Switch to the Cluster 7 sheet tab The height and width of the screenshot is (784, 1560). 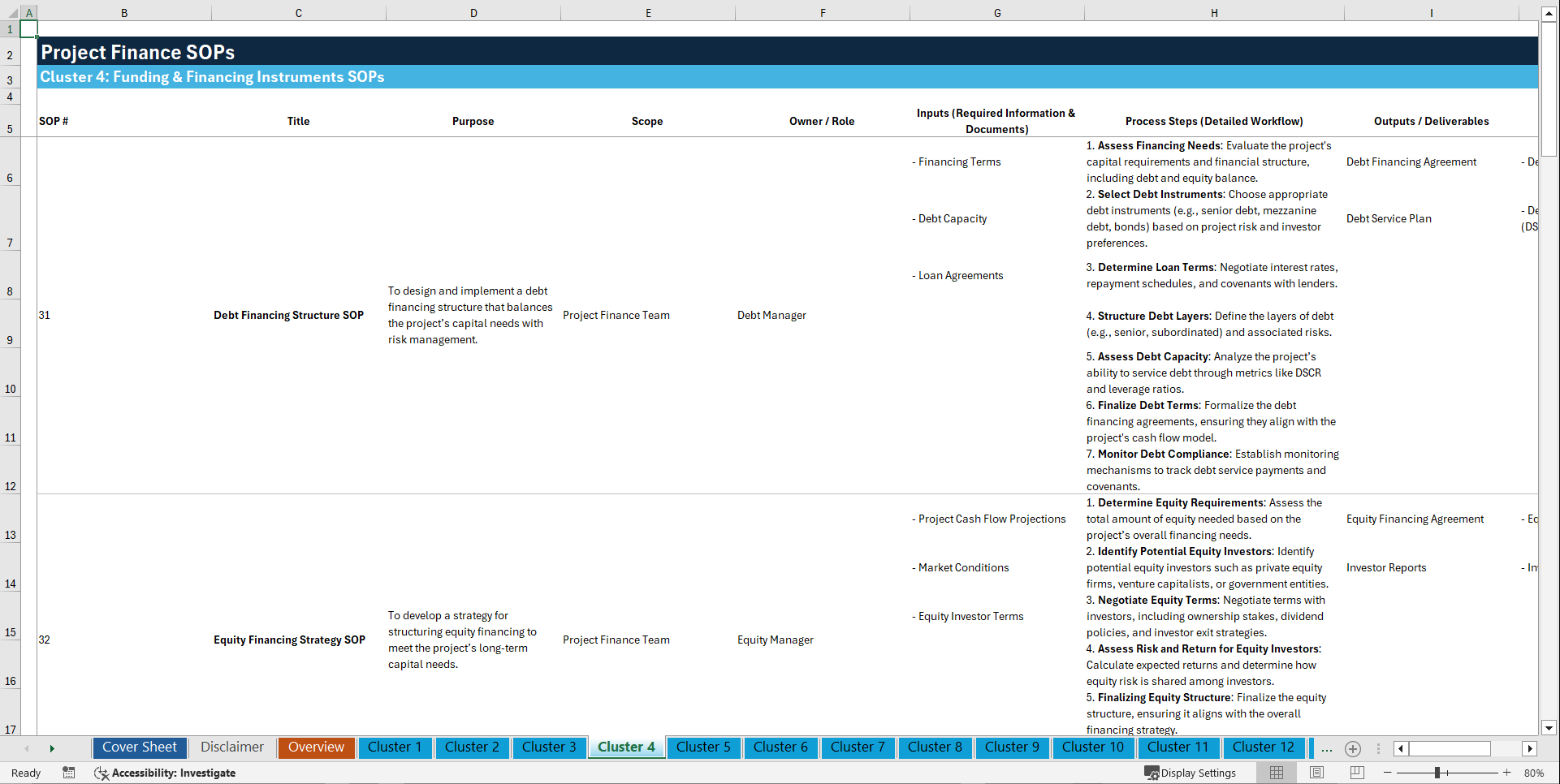(858, 747)
